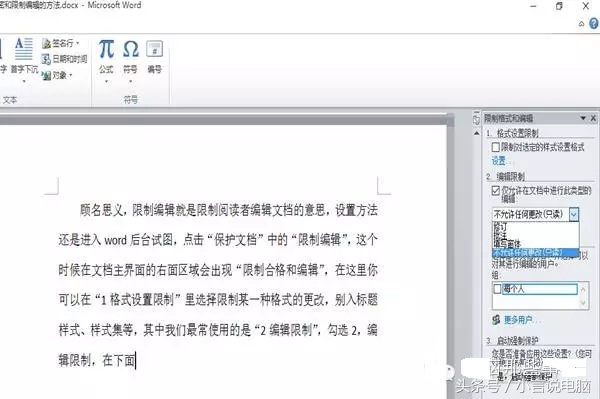The width and height of the screenshot is (600, 399).
Task: Expand the 公式 dropdown arrow
Action: click(x=106, y=81)
